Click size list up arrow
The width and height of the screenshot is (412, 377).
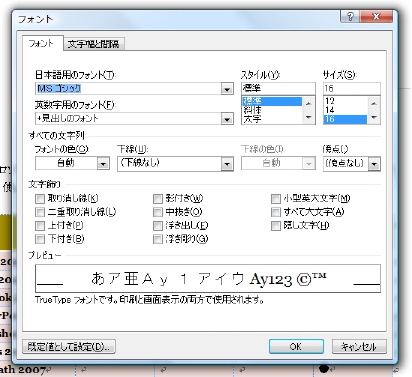[374, 104]
